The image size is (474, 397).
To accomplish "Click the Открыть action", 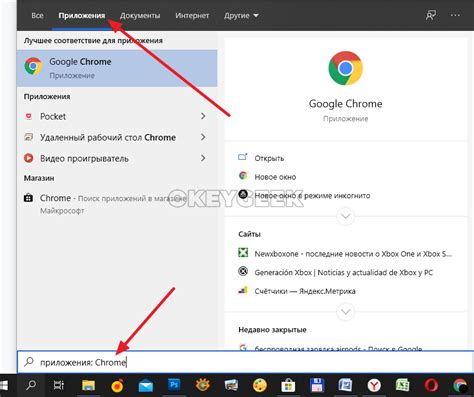I will click(x=269, y=158).
